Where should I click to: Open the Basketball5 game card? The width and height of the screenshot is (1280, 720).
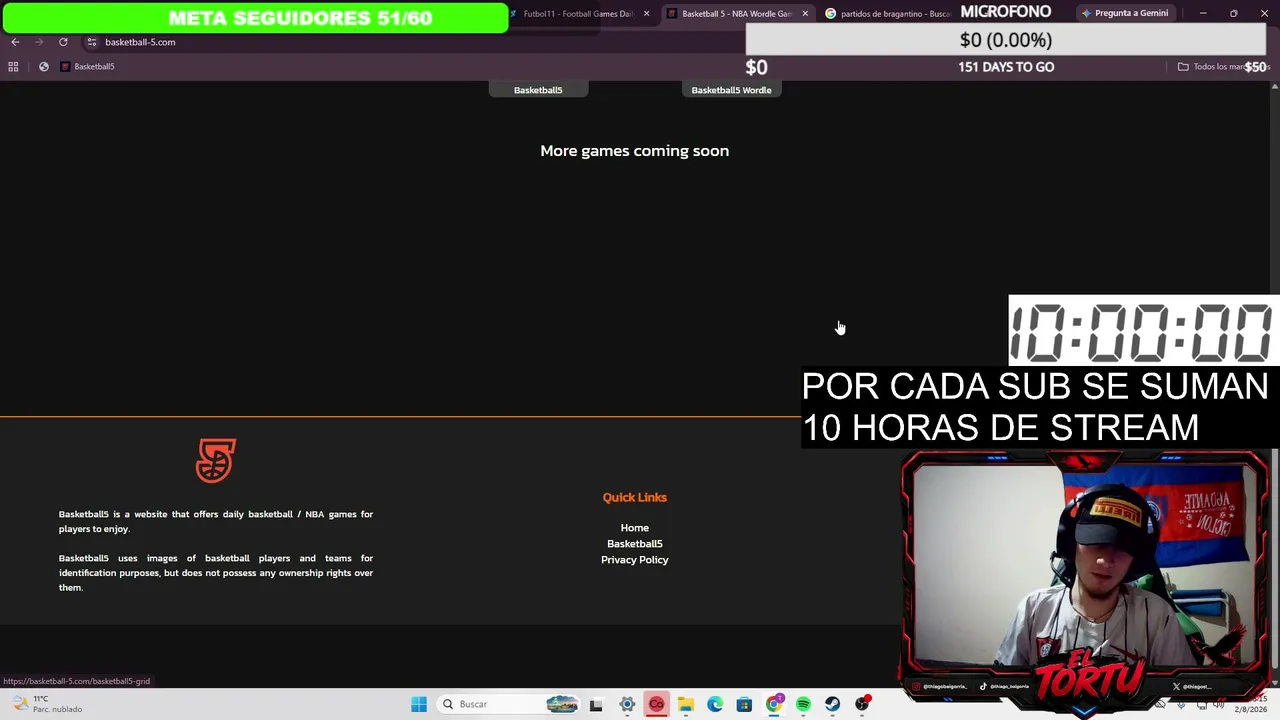pos(538,90)
